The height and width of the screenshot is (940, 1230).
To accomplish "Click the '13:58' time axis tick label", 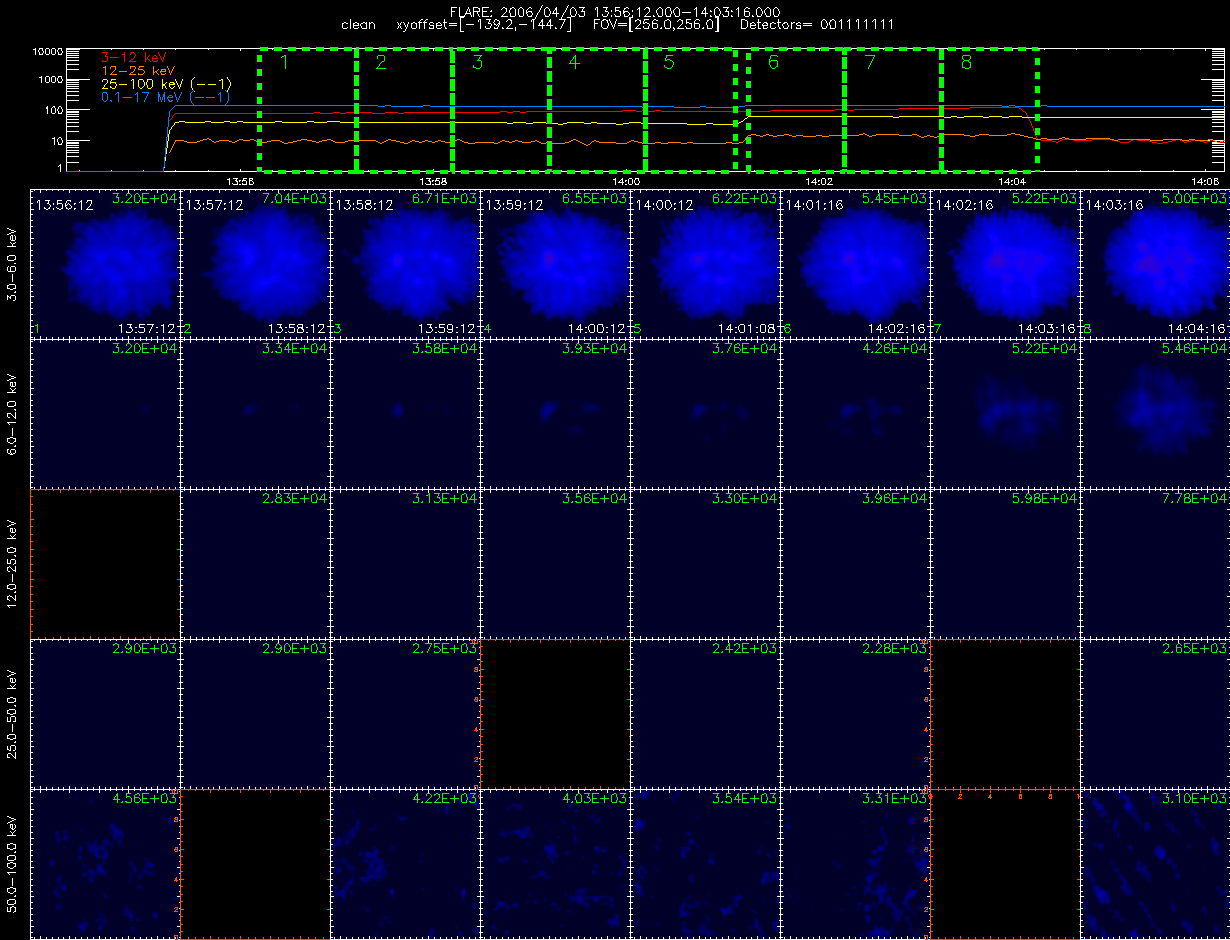I will tap(433, 181).
